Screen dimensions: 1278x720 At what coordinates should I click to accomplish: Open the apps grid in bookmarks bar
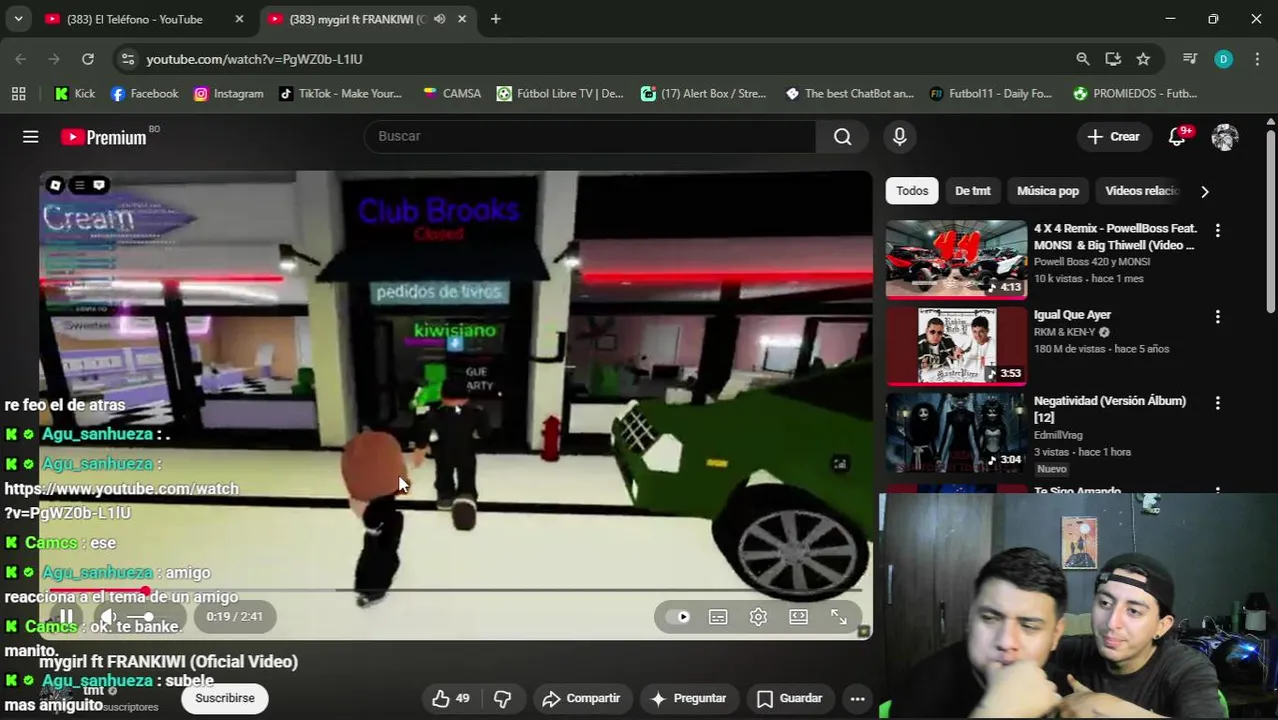18,93
